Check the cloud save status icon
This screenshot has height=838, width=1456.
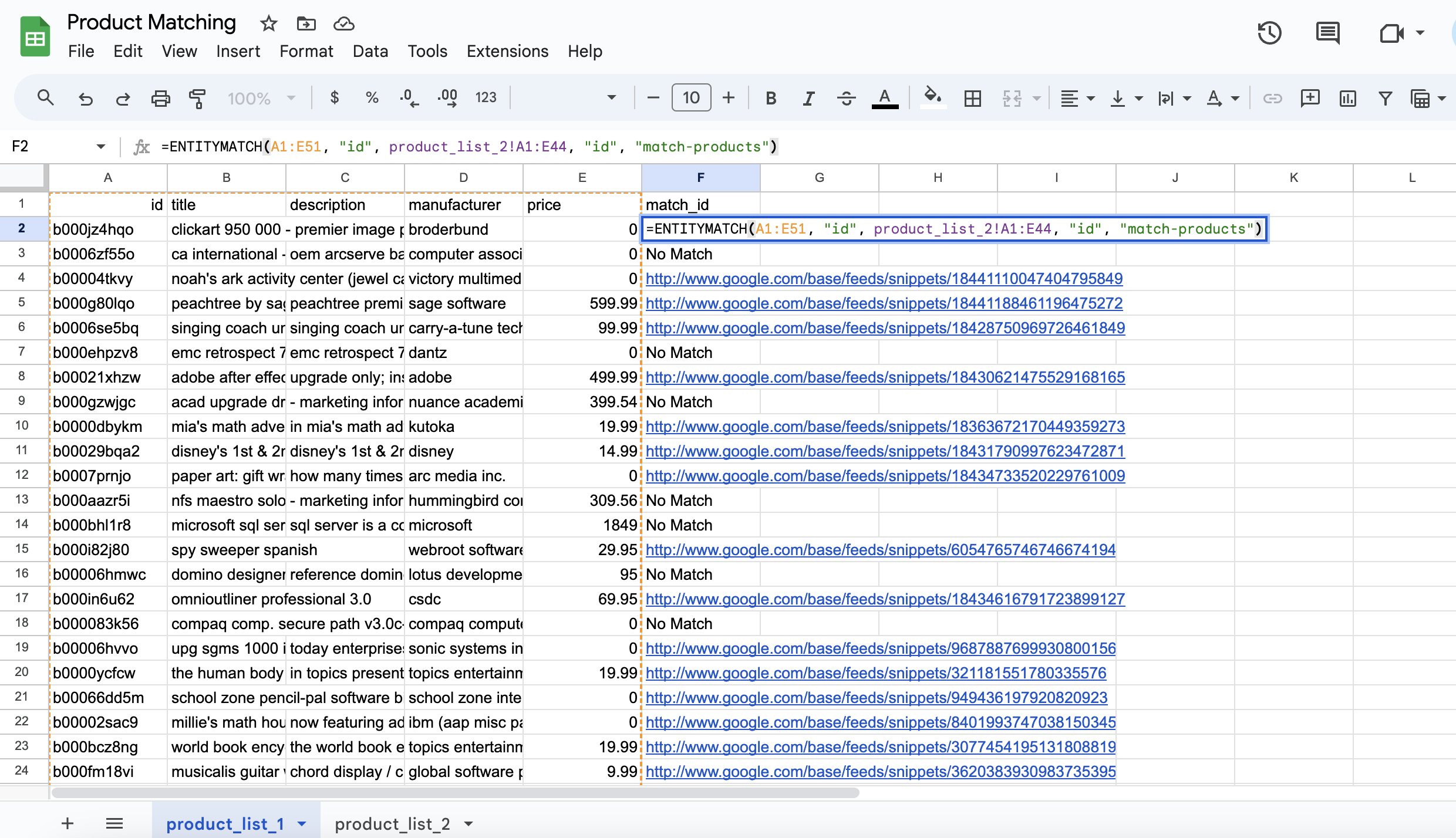click(x=343, y=23)
